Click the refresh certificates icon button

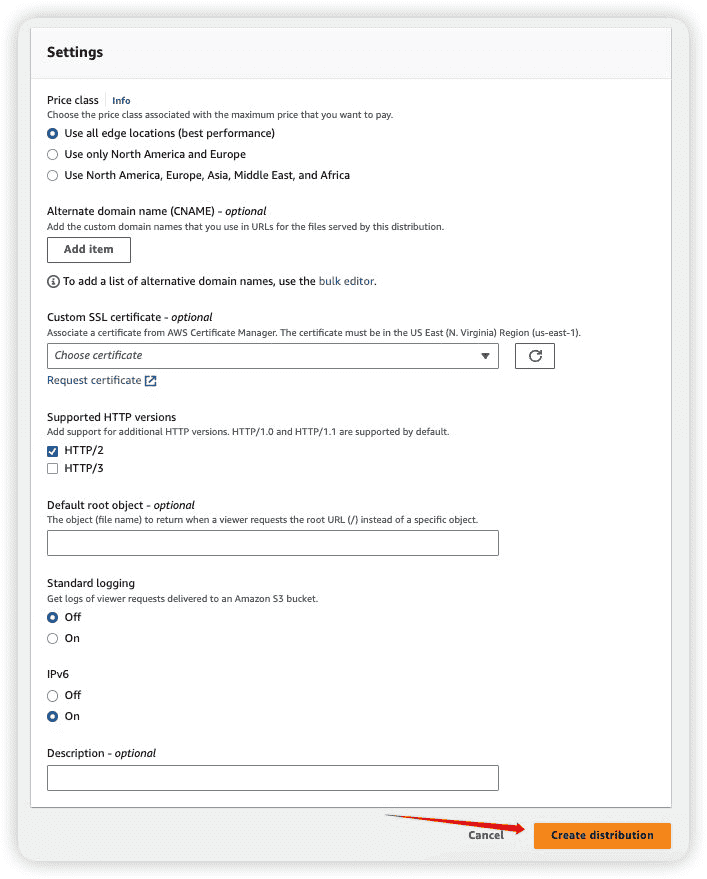point(534,356)
